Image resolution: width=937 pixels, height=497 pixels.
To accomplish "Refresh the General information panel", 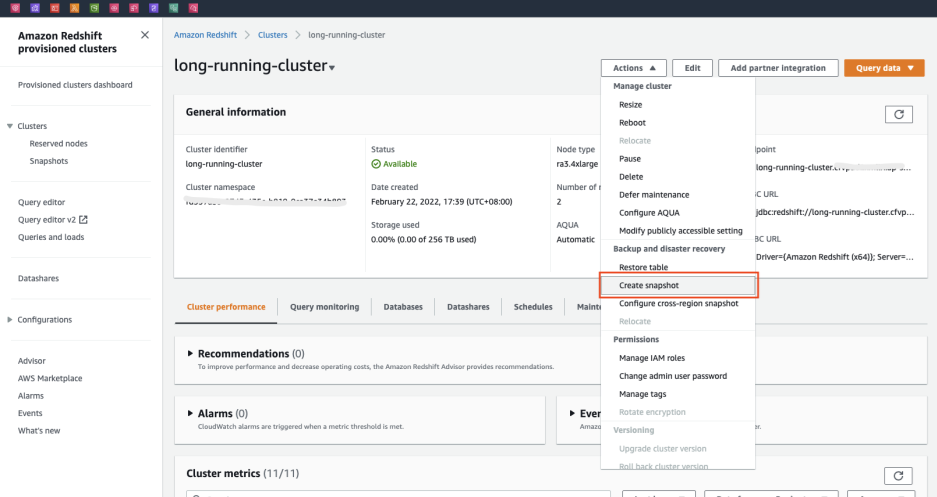I will pos(898,114).
